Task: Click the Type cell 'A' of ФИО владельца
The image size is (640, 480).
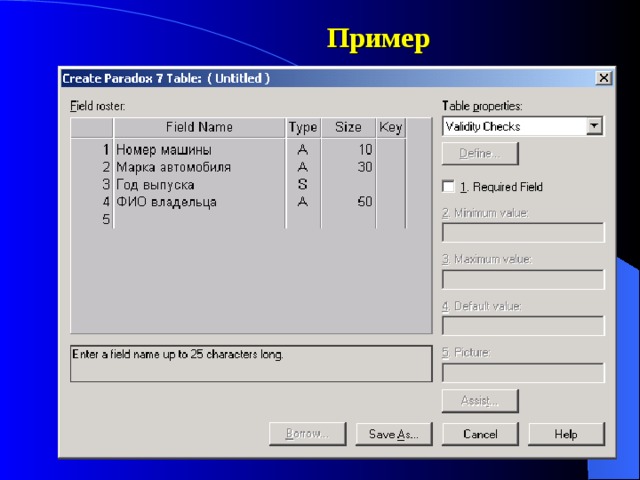Action: (303, 202)
